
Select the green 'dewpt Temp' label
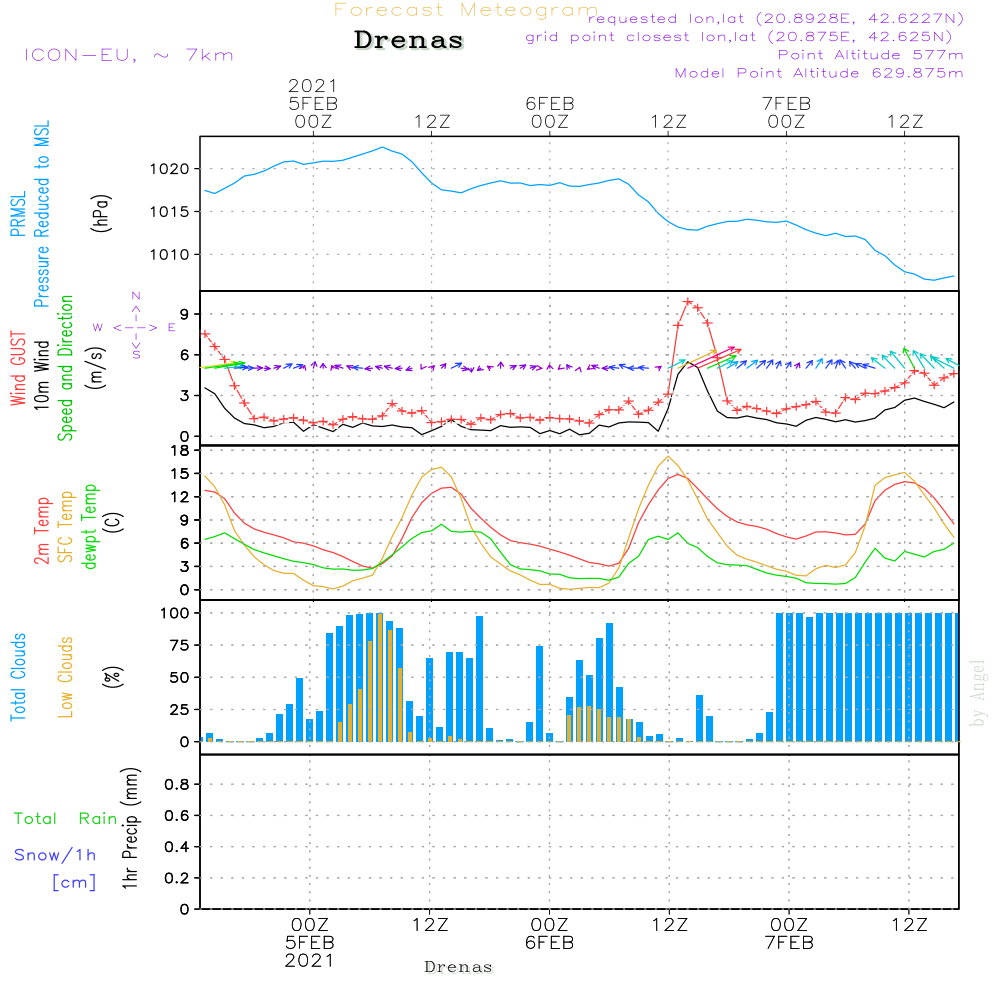89,526
